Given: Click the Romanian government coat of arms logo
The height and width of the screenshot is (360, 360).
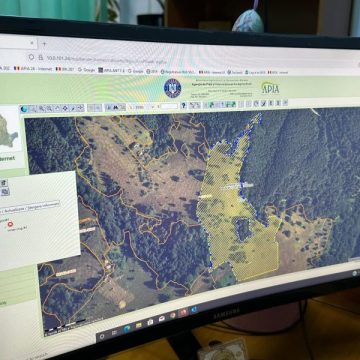Looking at the screenshot, I should coord(172,88).
